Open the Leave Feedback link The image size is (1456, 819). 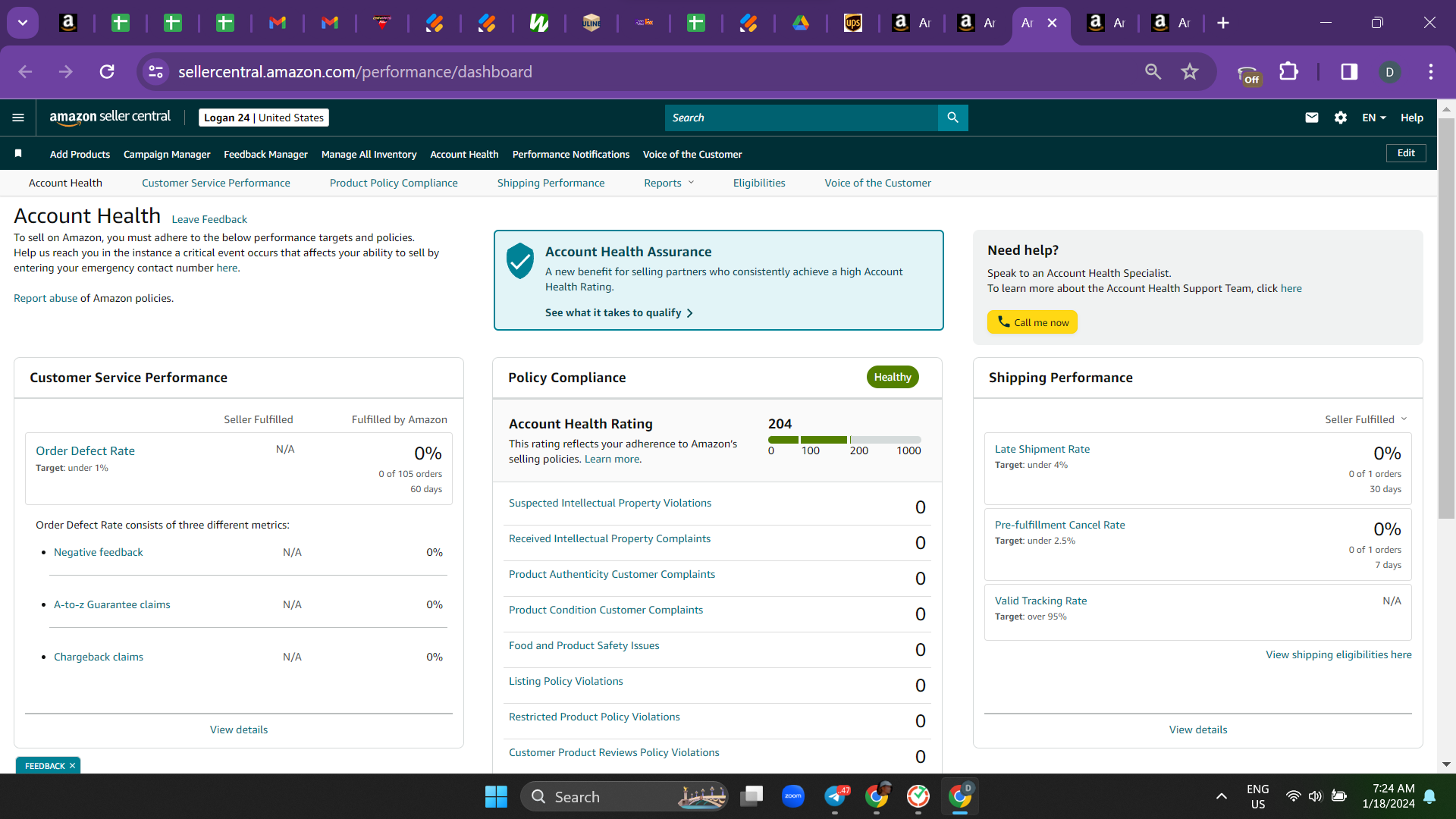(209, 219)
